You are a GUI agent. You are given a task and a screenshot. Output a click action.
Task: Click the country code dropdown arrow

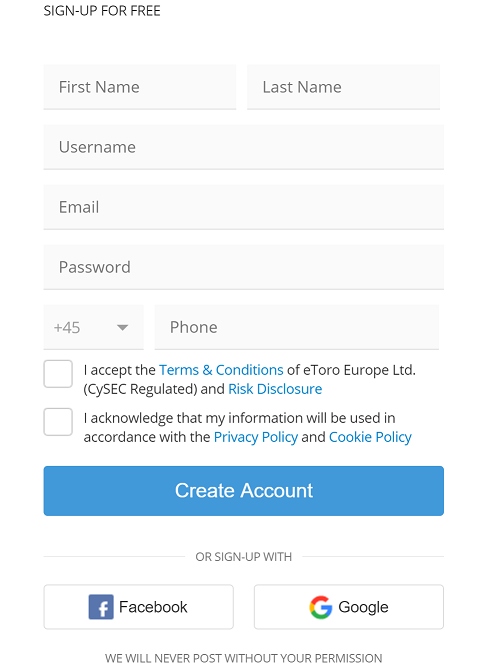click(123, 328)
